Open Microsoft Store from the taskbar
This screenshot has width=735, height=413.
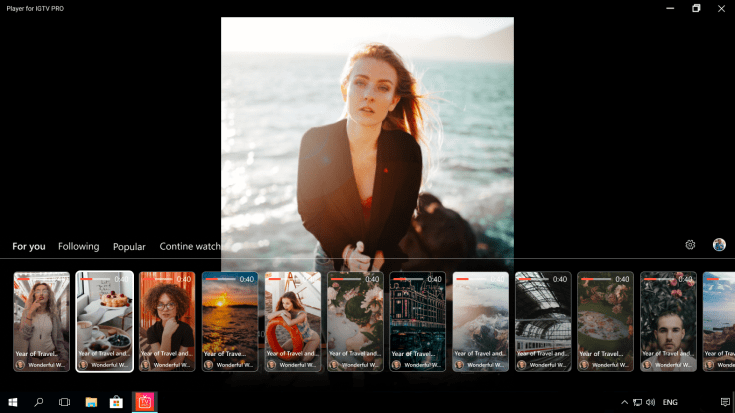click(116, 402)
